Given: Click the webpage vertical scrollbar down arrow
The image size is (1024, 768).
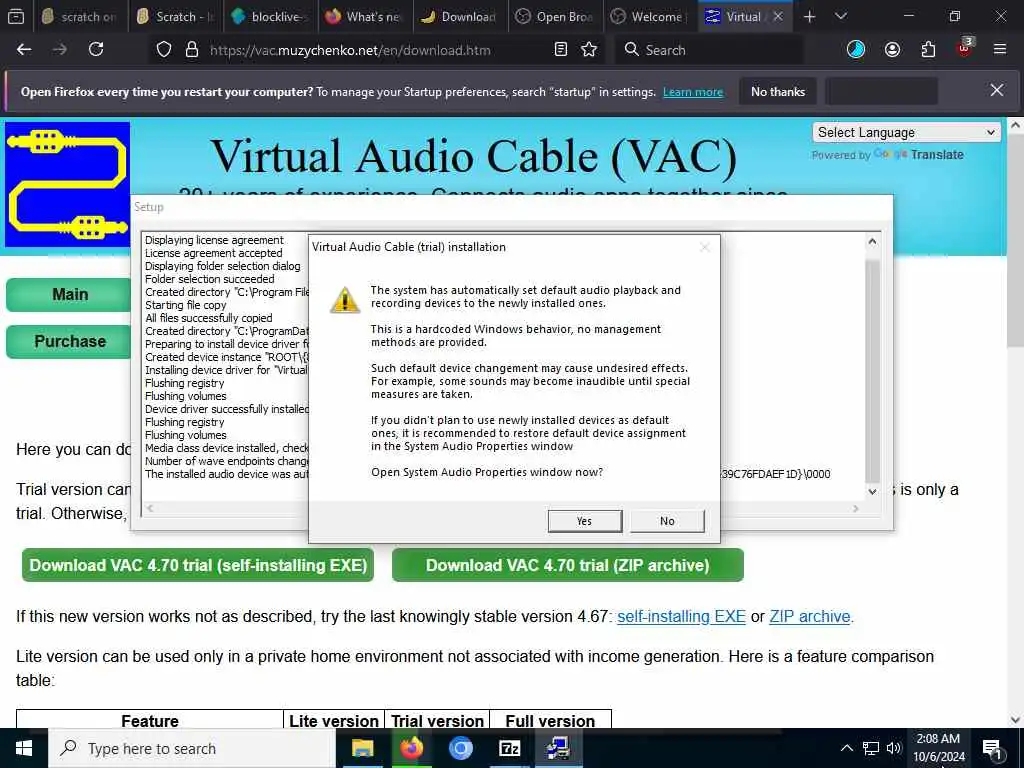Looking at the screenshot, I should [1016, 720].
